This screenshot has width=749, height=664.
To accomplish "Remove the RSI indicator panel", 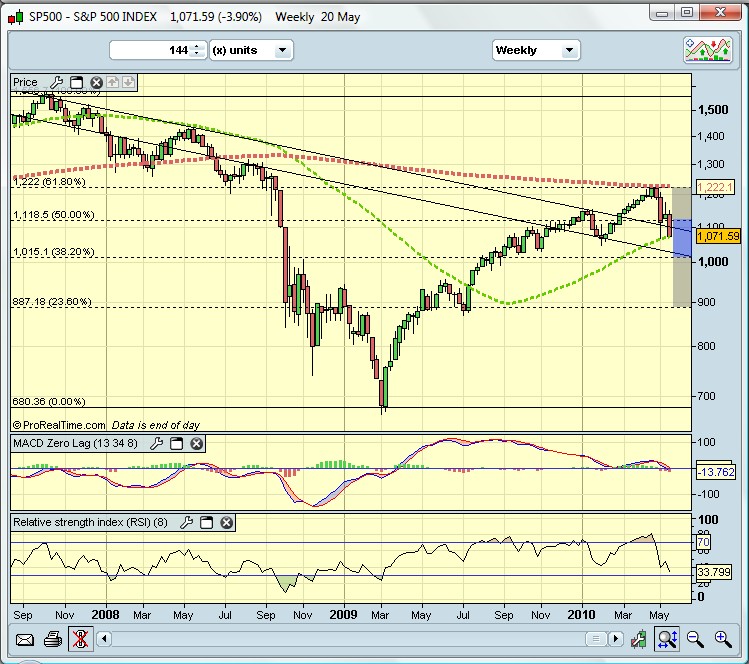I will (x=226, y=523).
